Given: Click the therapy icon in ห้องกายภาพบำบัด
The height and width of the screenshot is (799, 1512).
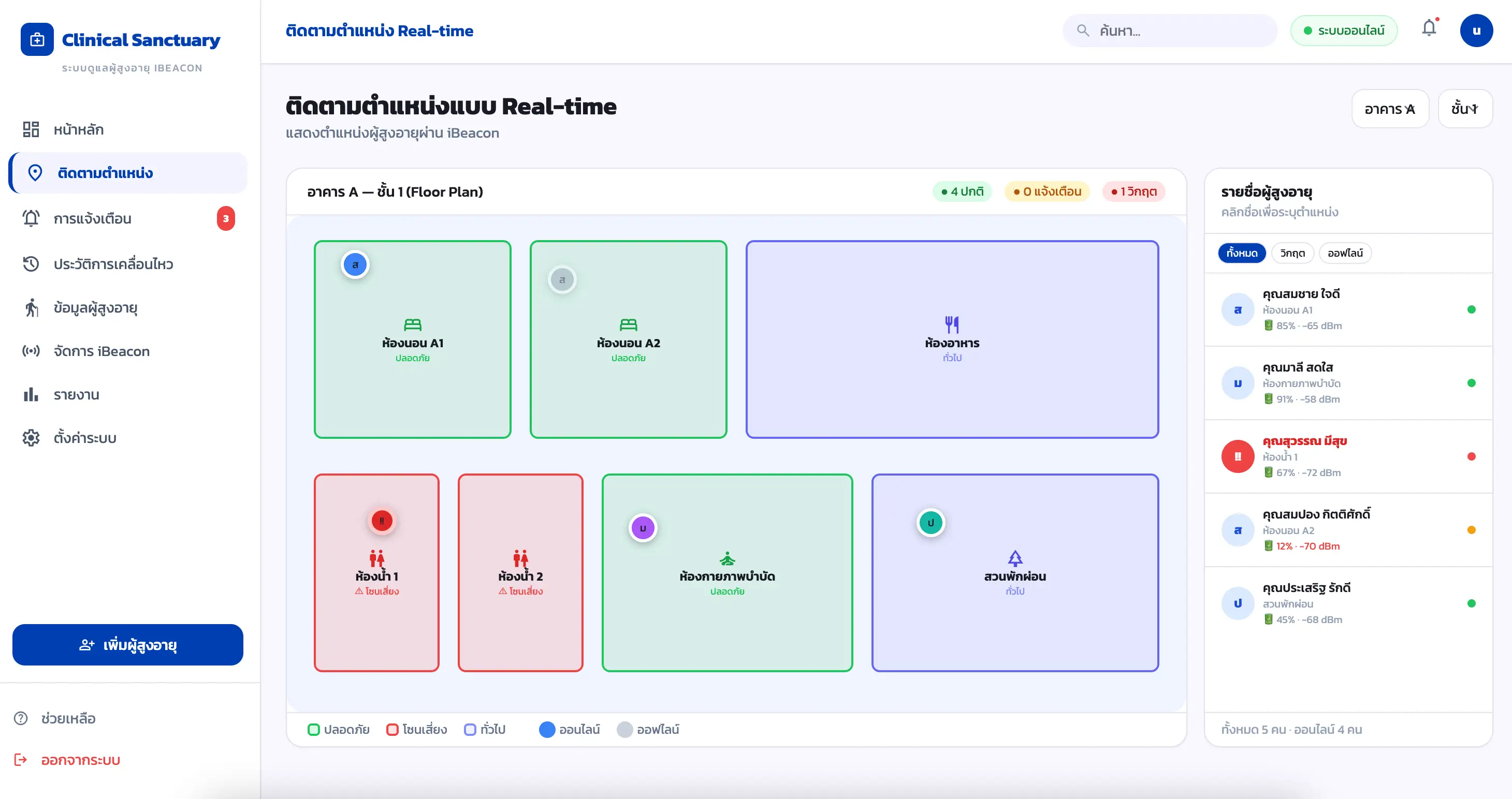Looking at the screenshot, I should (727, 558).
